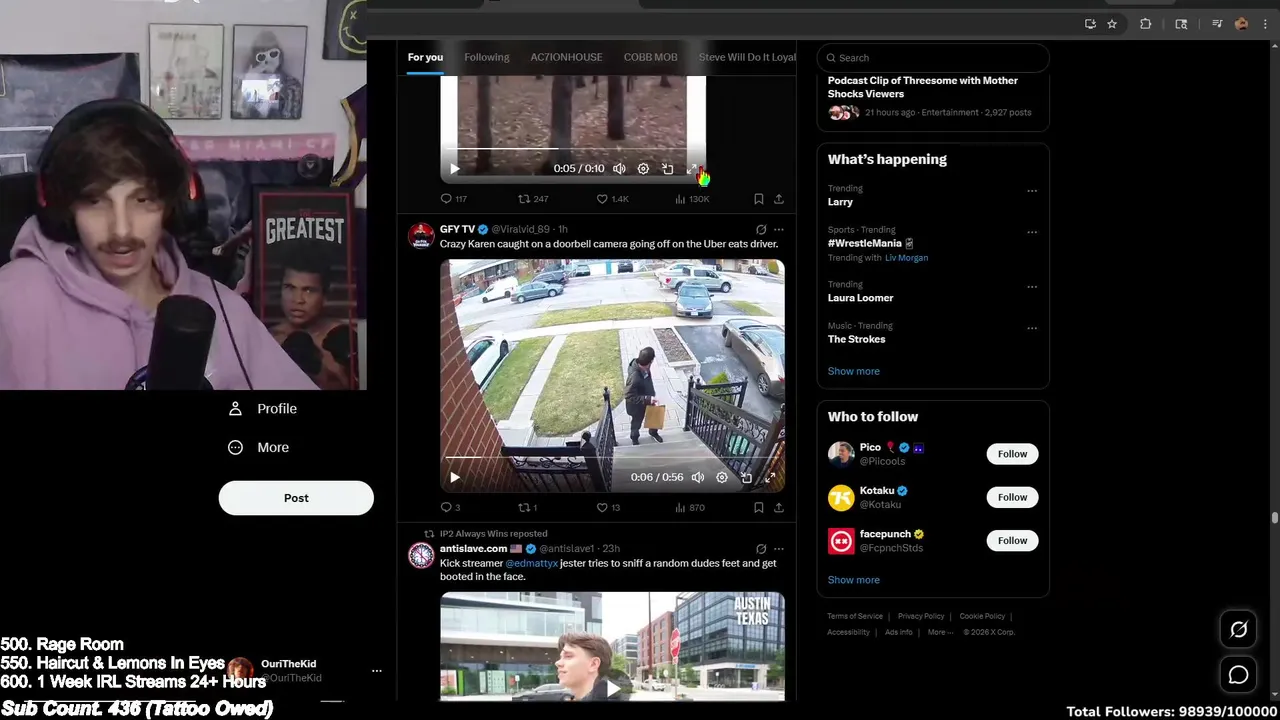Open GFY TV profile avatar

(421, 236)
